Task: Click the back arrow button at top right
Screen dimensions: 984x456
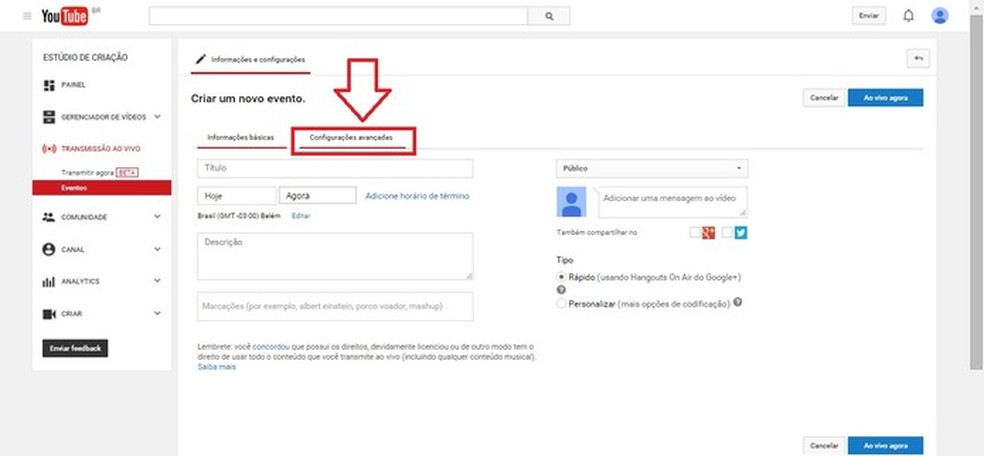Action: pos(918,58)
